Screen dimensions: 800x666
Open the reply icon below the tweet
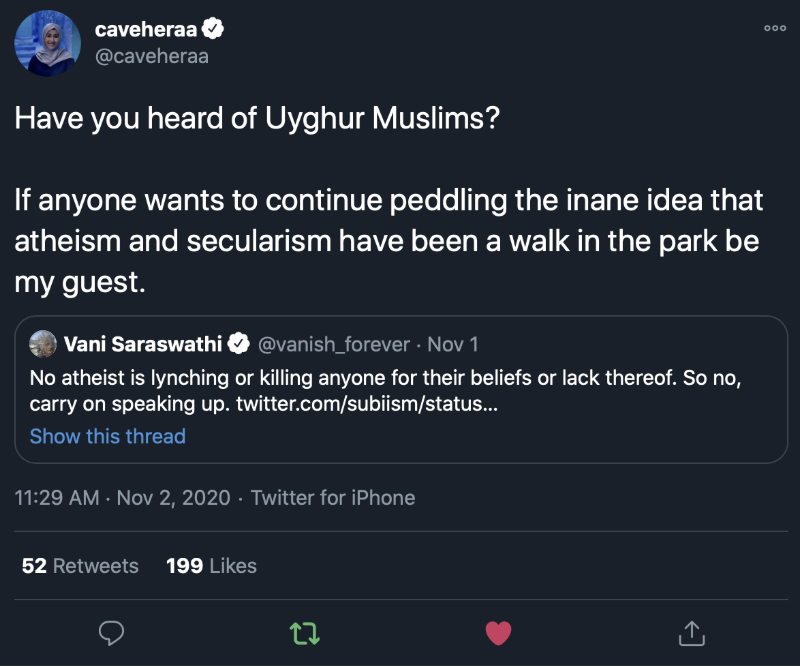111,633
